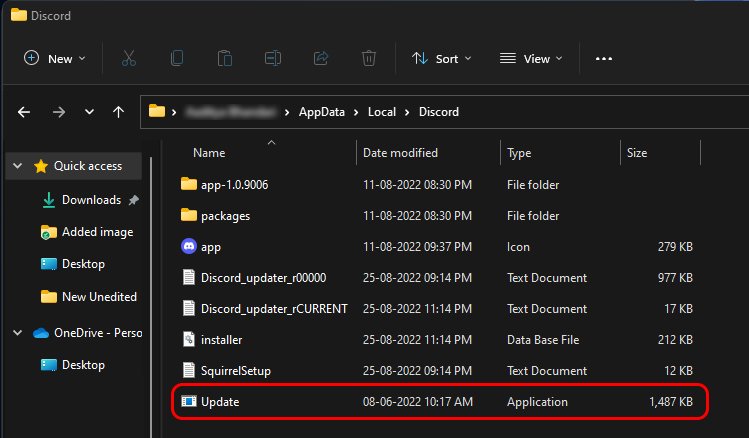Click the Discord_updater_rCURRENT document icon
This screenshot has height=438, width=749.
point(189,308)
